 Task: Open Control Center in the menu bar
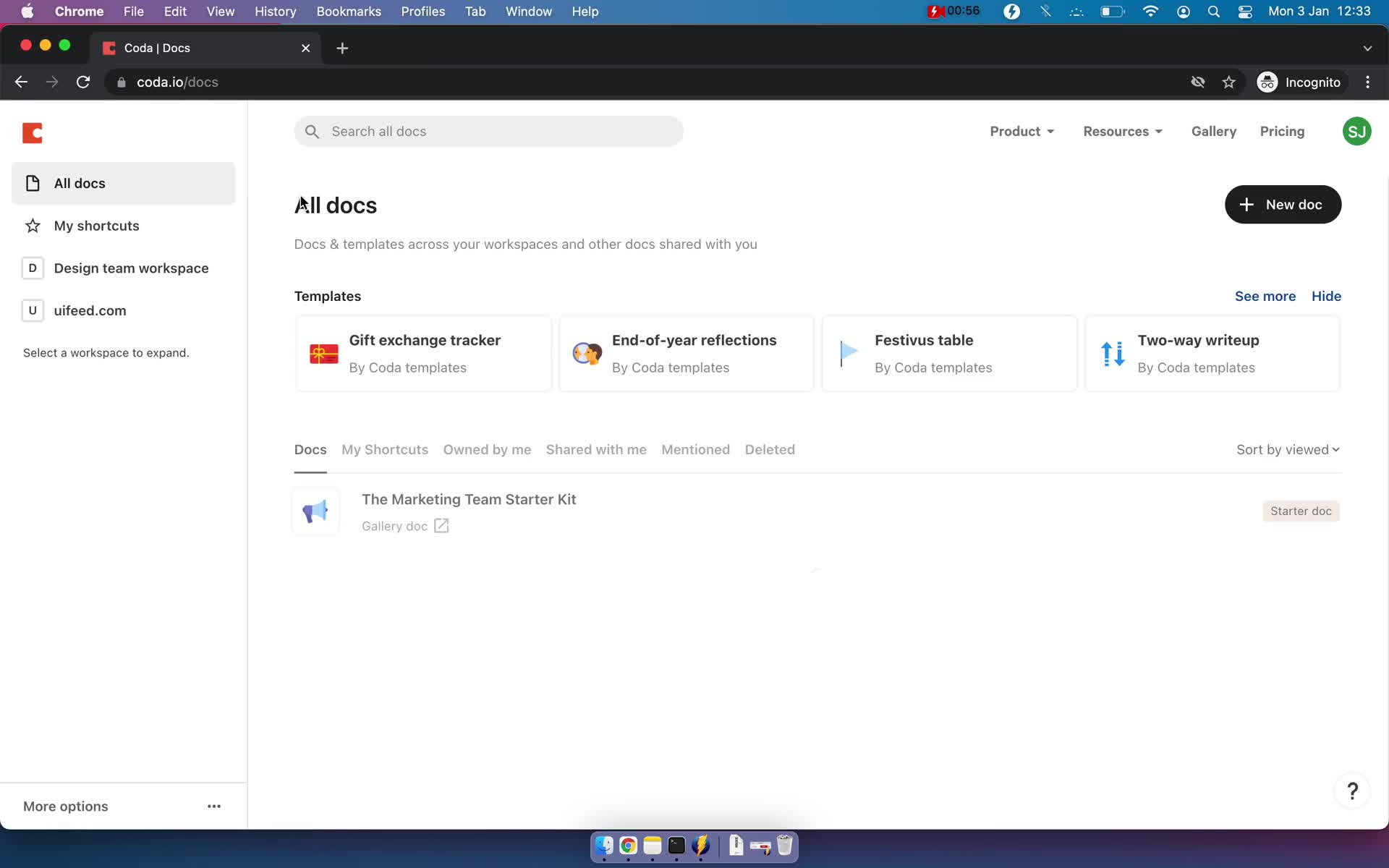(x=1245, y=12)
